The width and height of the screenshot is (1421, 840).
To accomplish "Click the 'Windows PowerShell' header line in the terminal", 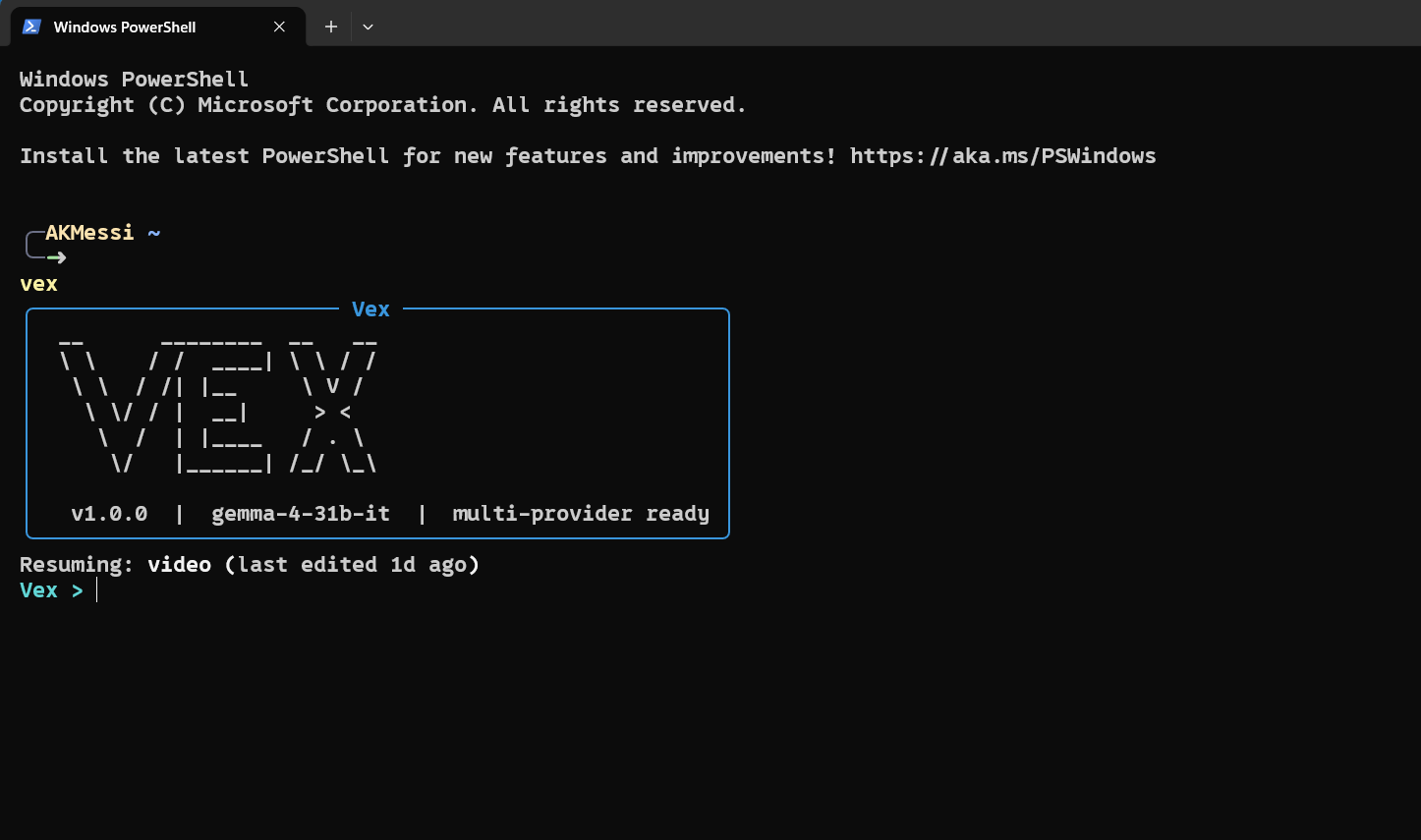I will [x=135, y=80].
